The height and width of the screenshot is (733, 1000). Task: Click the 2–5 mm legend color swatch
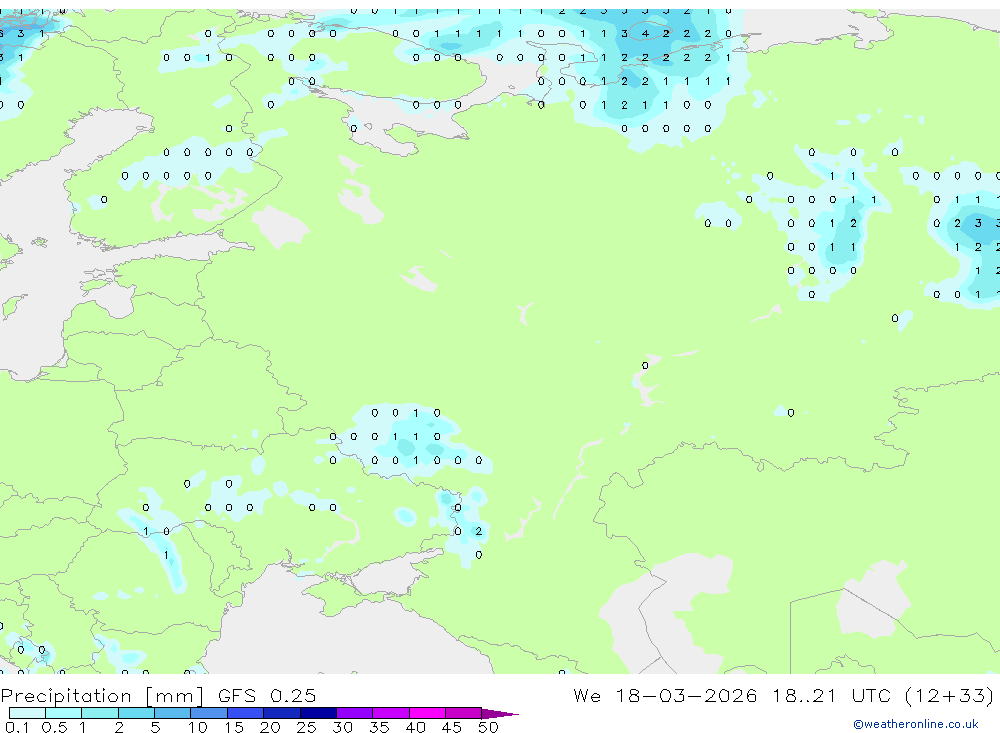pos(136,713)
